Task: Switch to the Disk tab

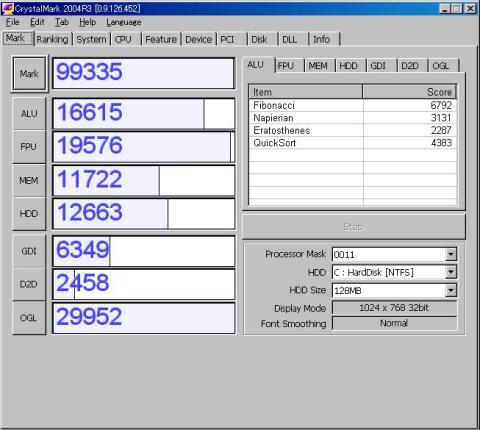Action: click(x=262, y=39)
